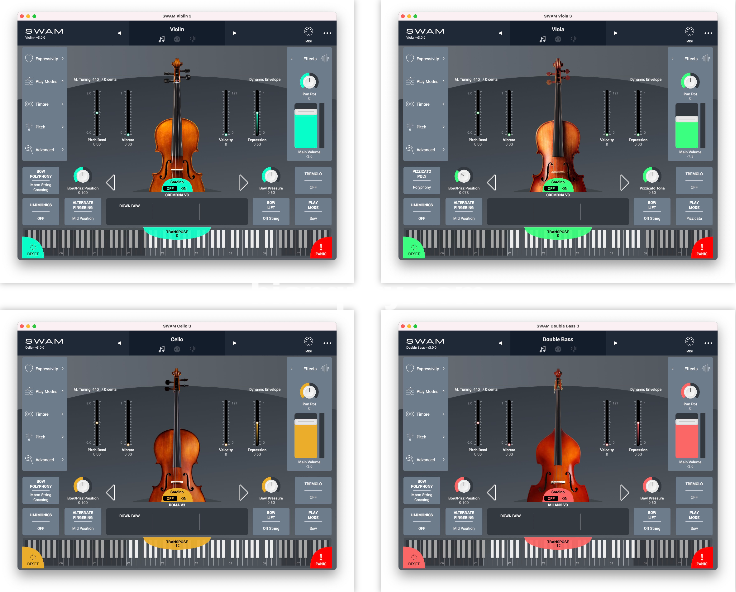Open Advanced settings in Violin window

click(44, 149)
